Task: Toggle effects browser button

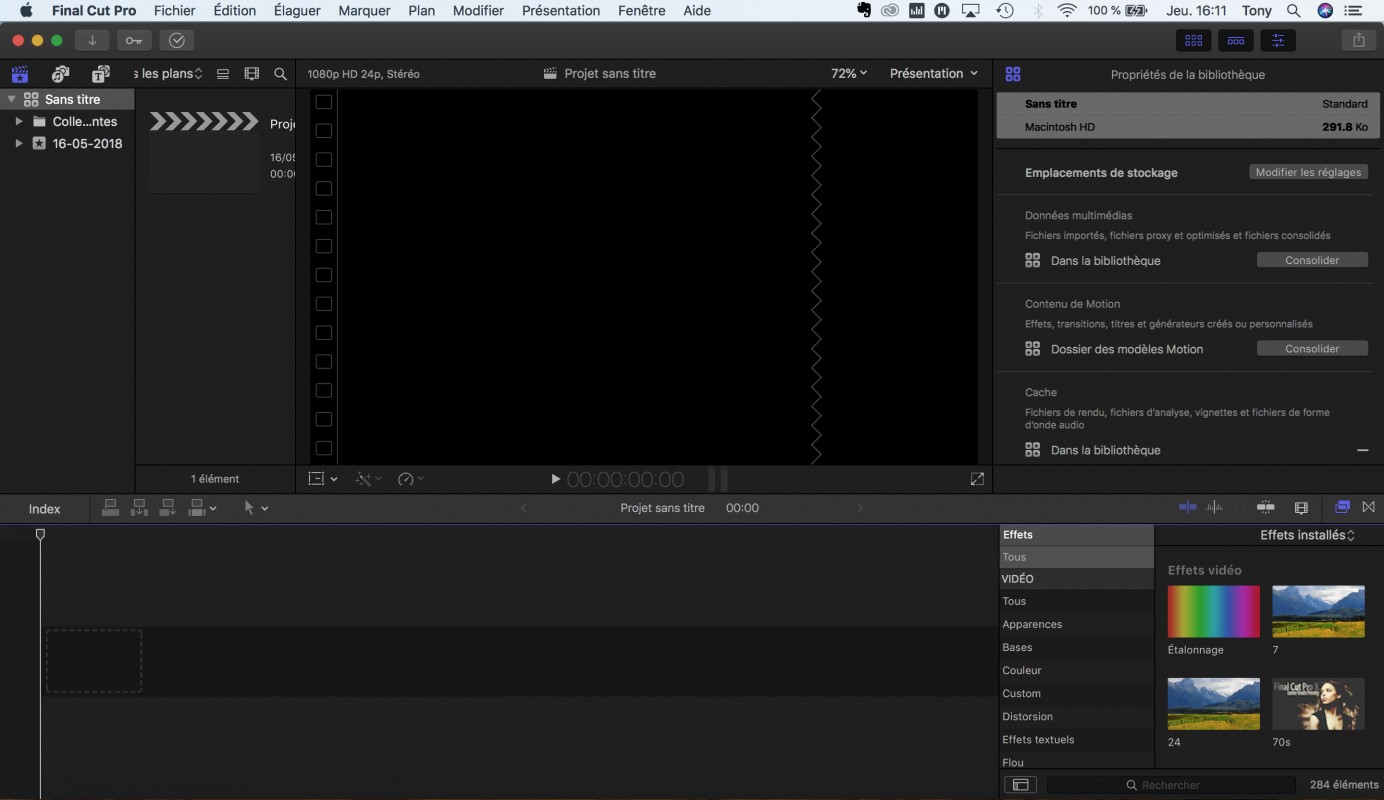Action: [1342, 508]
